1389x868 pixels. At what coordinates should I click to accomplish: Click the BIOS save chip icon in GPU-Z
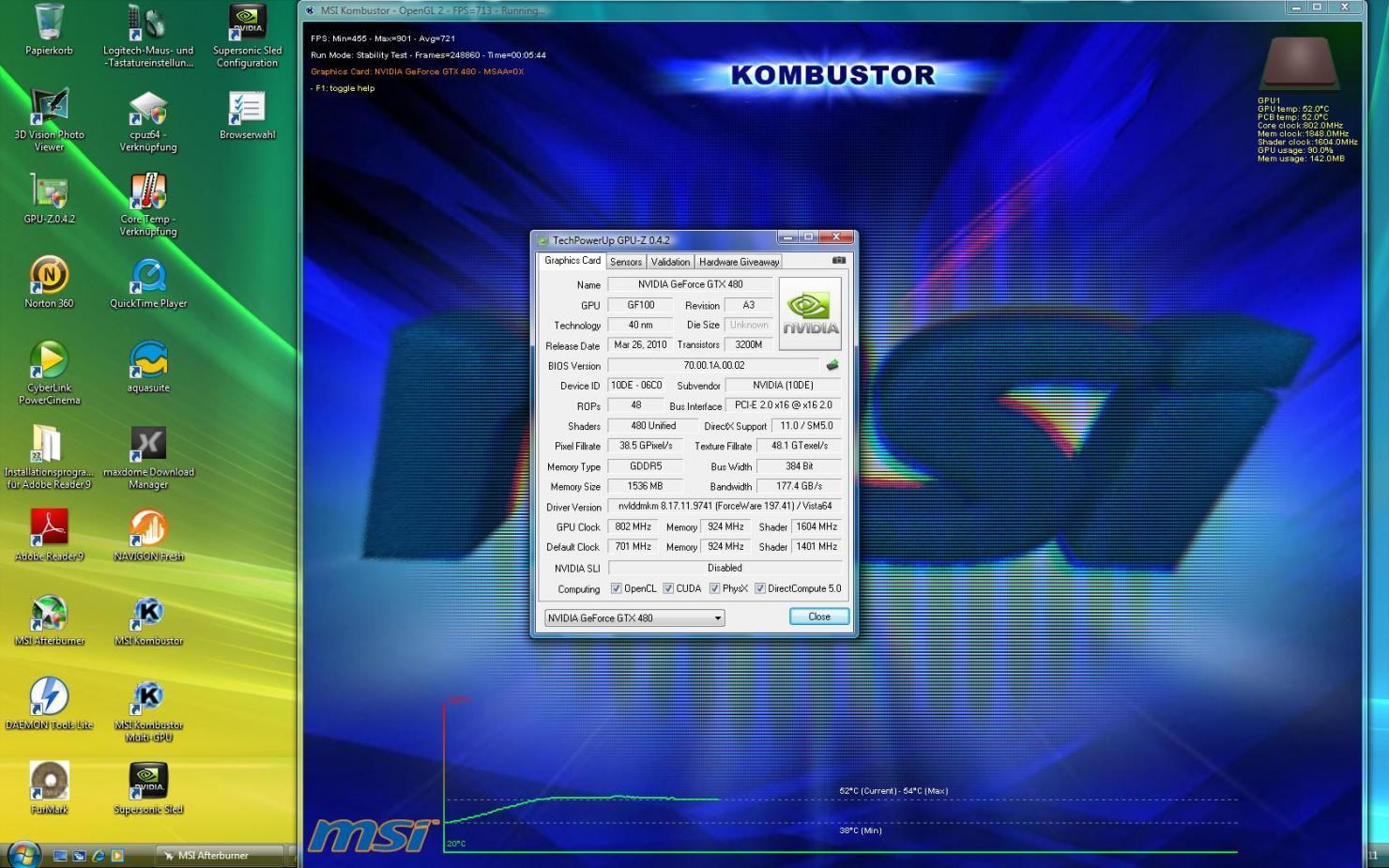832,365
